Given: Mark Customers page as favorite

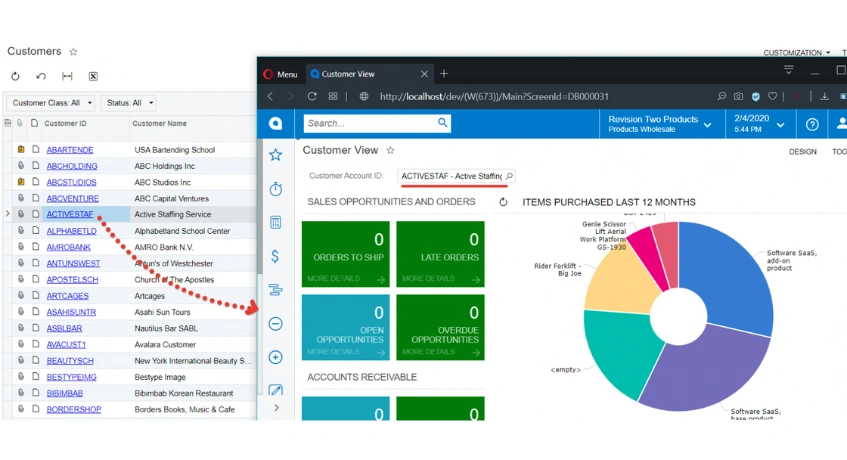Looking at the screenshot, I should point(73,52).
